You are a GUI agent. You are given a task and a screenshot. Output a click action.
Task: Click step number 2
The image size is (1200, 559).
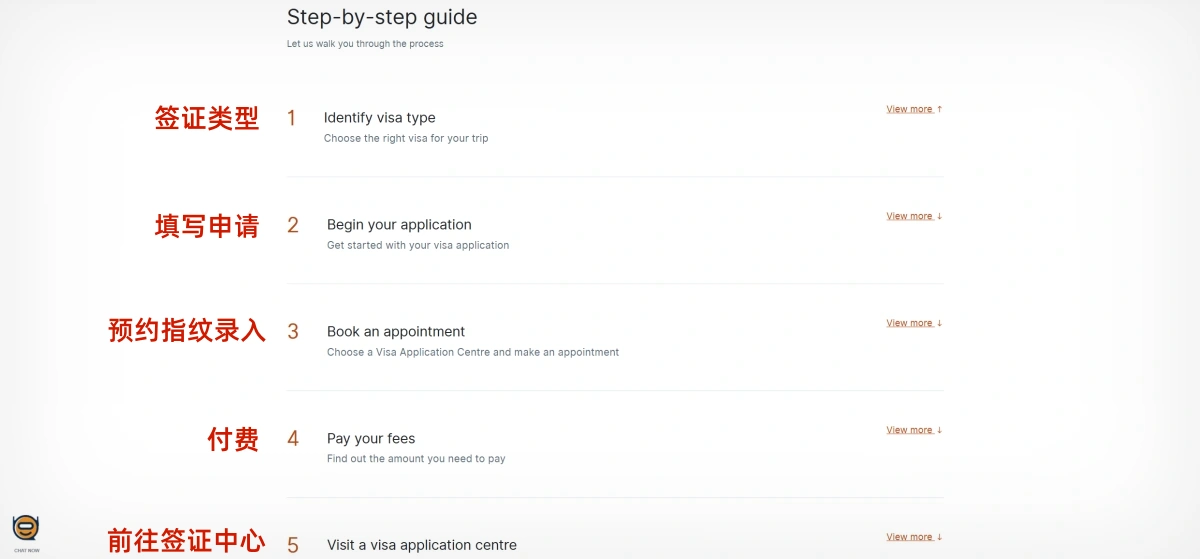(293, 225)
